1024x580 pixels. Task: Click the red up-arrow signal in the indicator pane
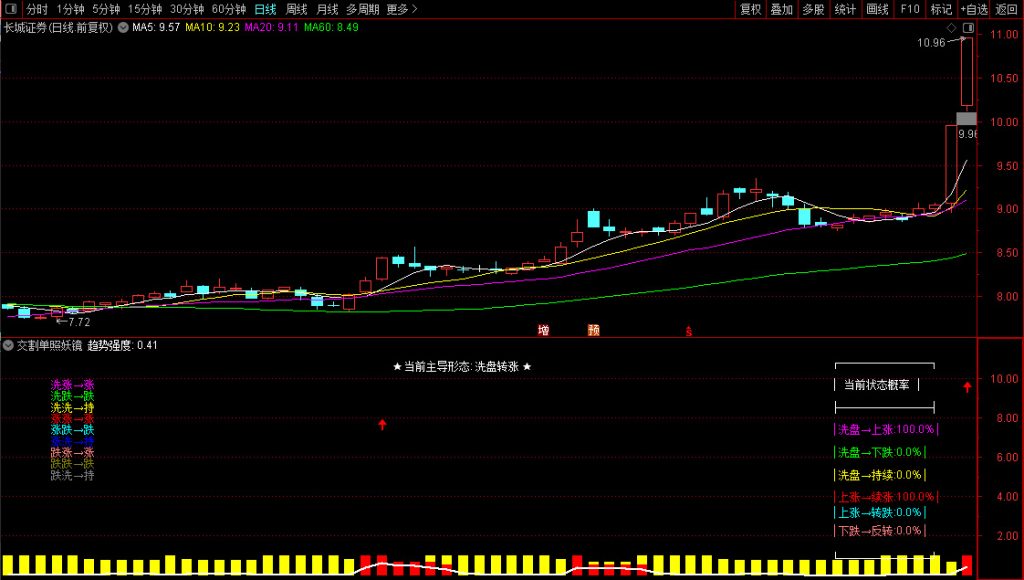pos(382,425)
